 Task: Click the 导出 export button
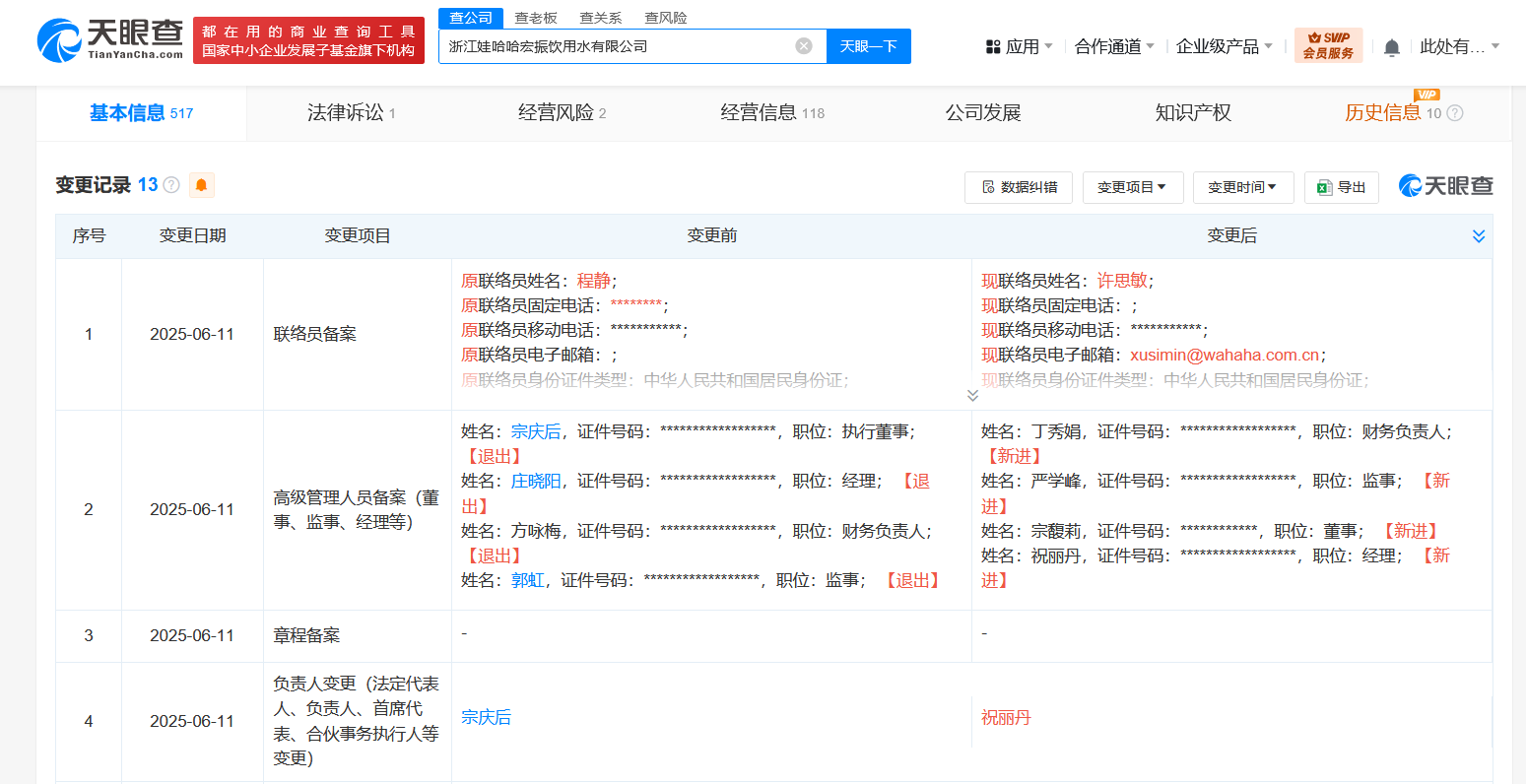pyautogui.click(x=1341, y=187)
